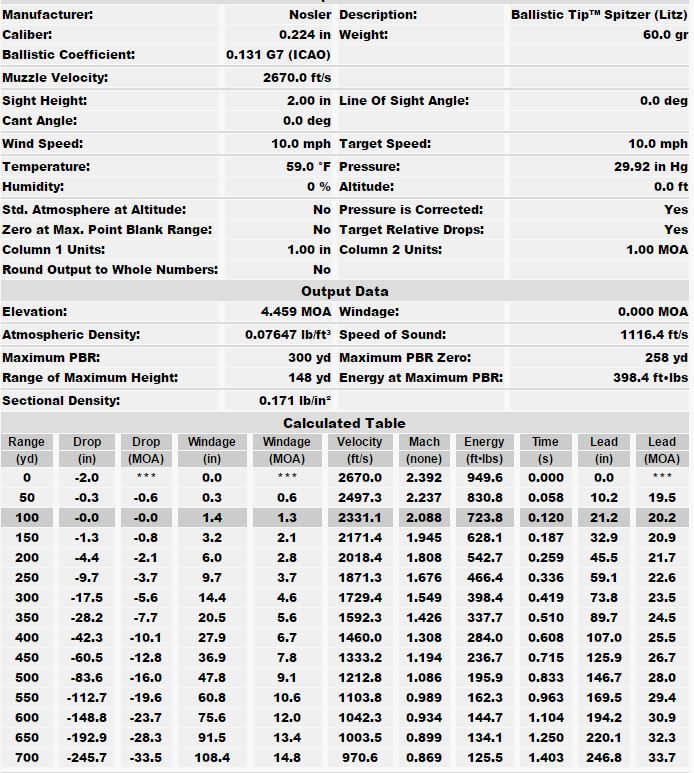Select temperature value 59.0 °F
694x773 pixels.
point(308,167)
